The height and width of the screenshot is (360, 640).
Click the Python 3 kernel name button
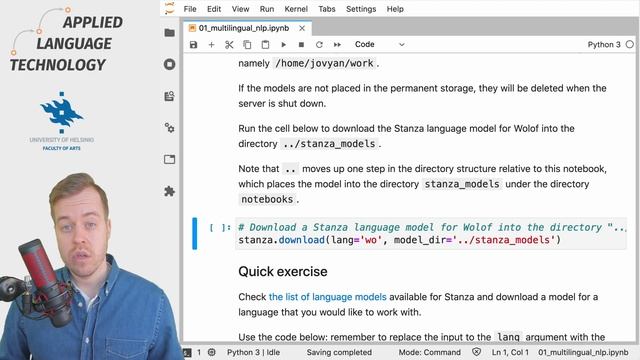pos(604,44)
